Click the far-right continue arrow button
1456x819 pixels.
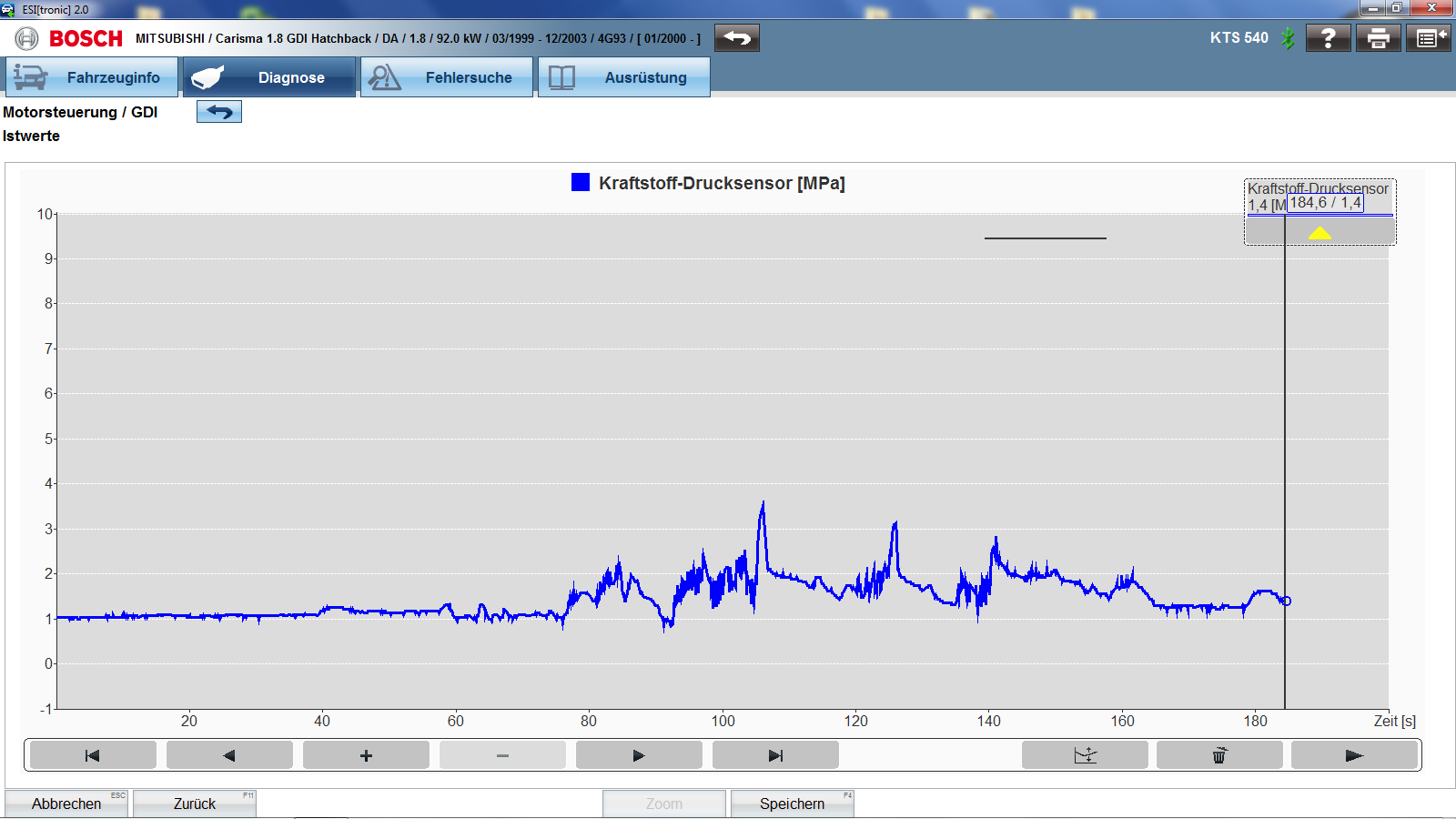click(1354, 755)
